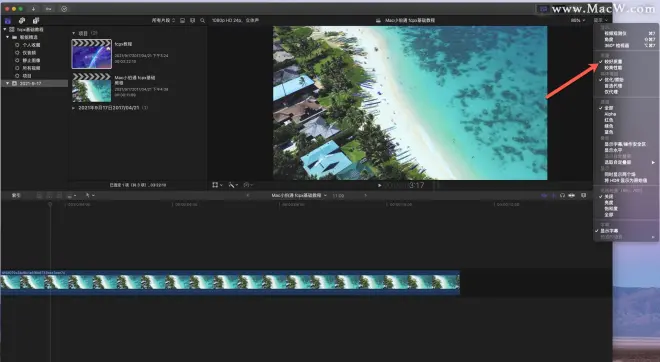Select the fcpx教程 project thumbnail
The width and height of the screenshot is (660, 362).
pos(92,54)
